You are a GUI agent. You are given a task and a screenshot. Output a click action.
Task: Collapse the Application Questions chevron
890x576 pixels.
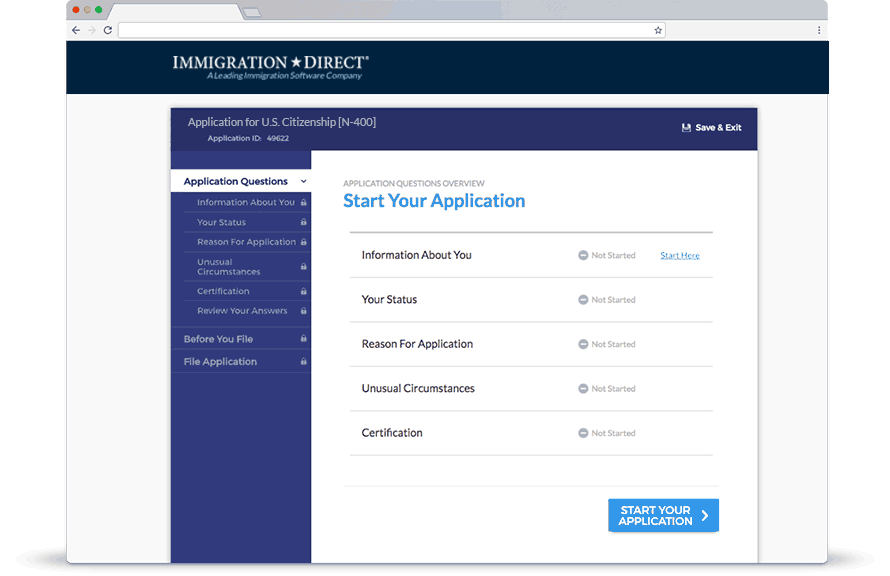pyautogui.click(x=304, y=182)
